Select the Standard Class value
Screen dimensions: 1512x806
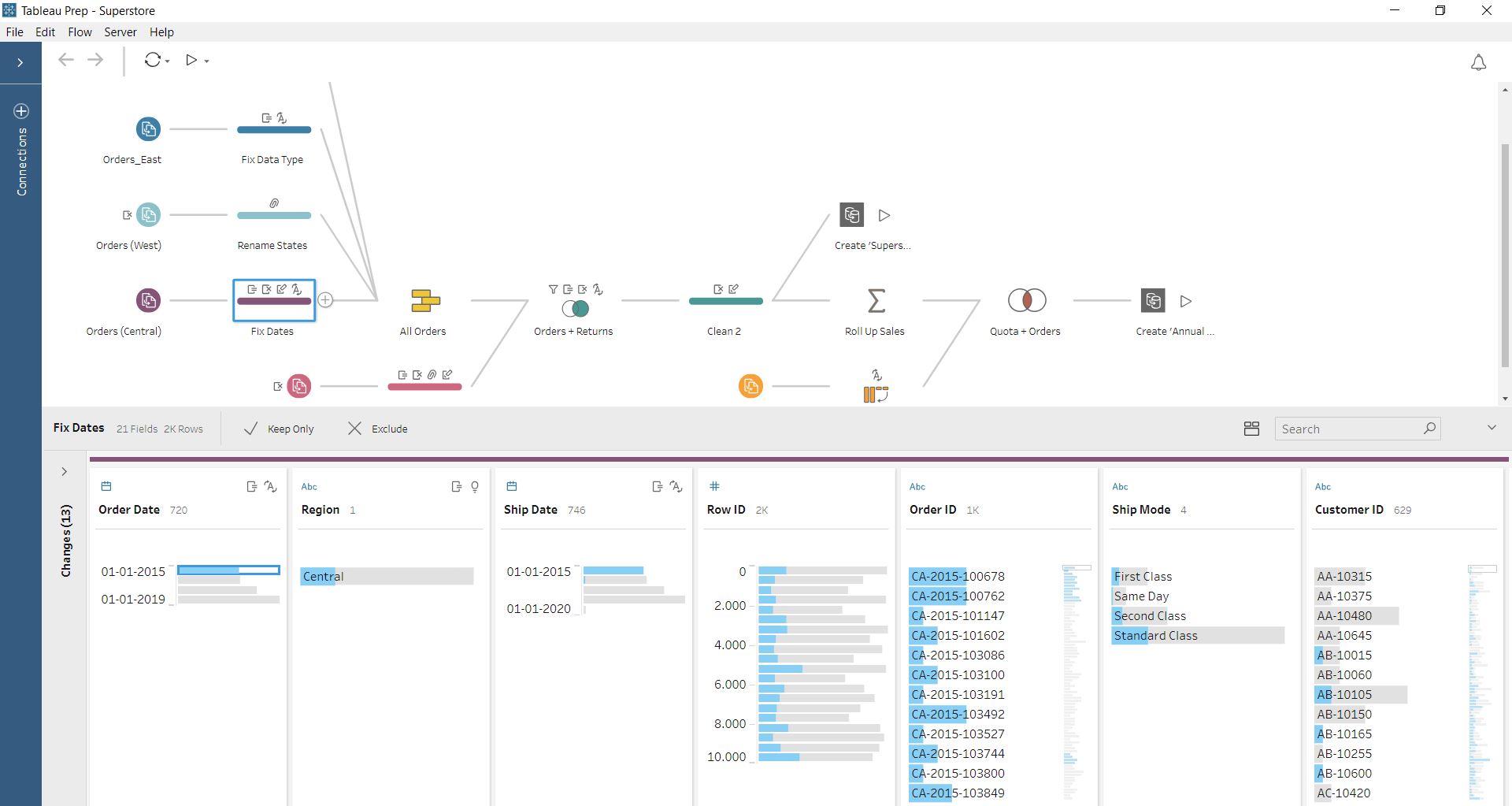[1198, 635]
